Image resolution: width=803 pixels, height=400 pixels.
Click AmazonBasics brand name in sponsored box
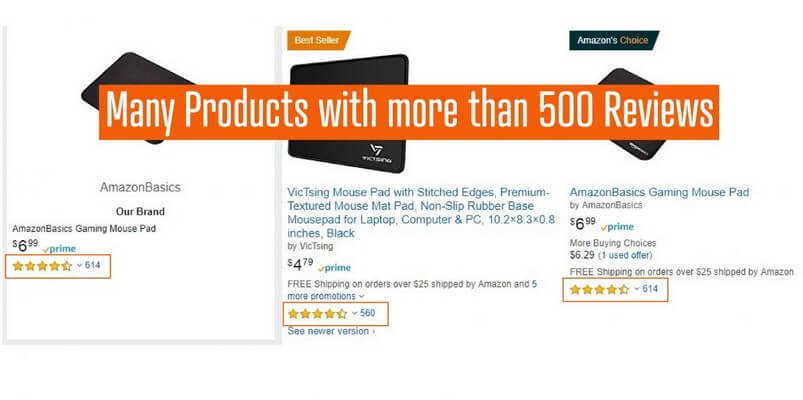[140, 187]
